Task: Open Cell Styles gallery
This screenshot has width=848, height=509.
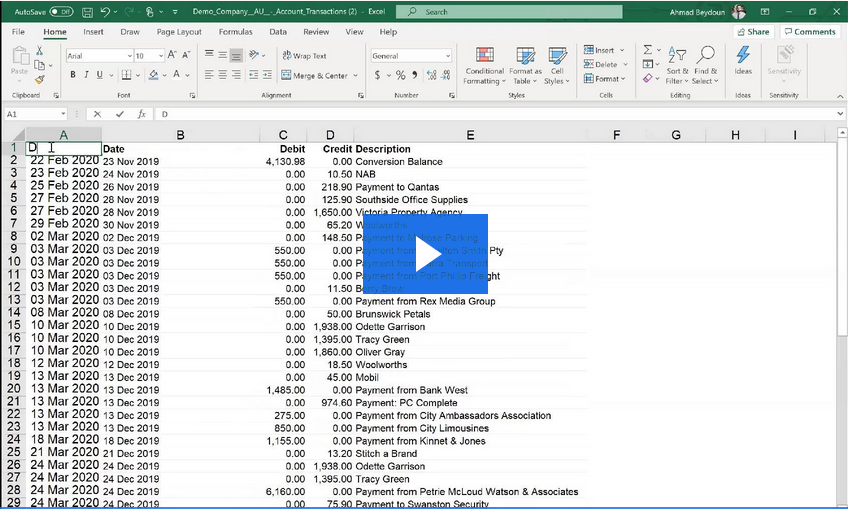Action: [x=557, y=66]
